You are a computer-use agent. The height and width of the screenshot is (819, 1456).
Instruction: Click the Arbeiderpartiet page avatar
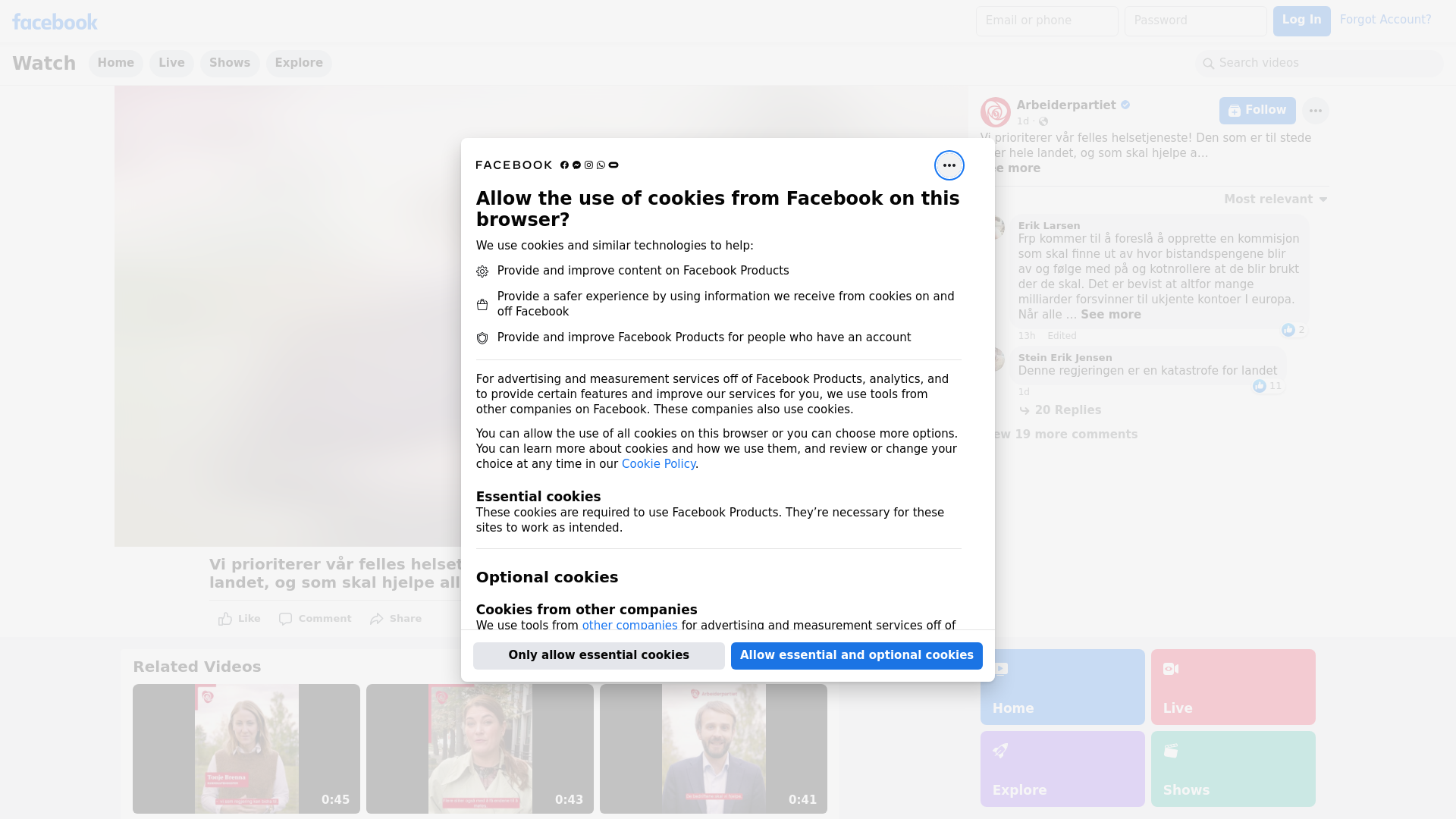(x=995, y=112)
